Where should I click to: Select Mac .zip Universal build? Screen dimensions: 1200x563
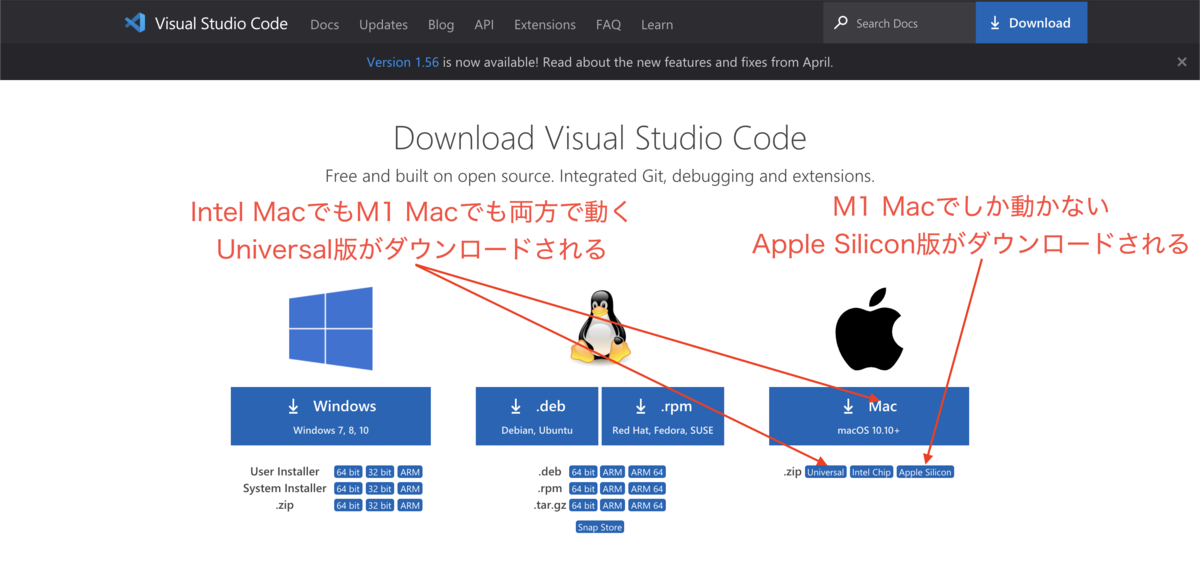coord(826,472)
